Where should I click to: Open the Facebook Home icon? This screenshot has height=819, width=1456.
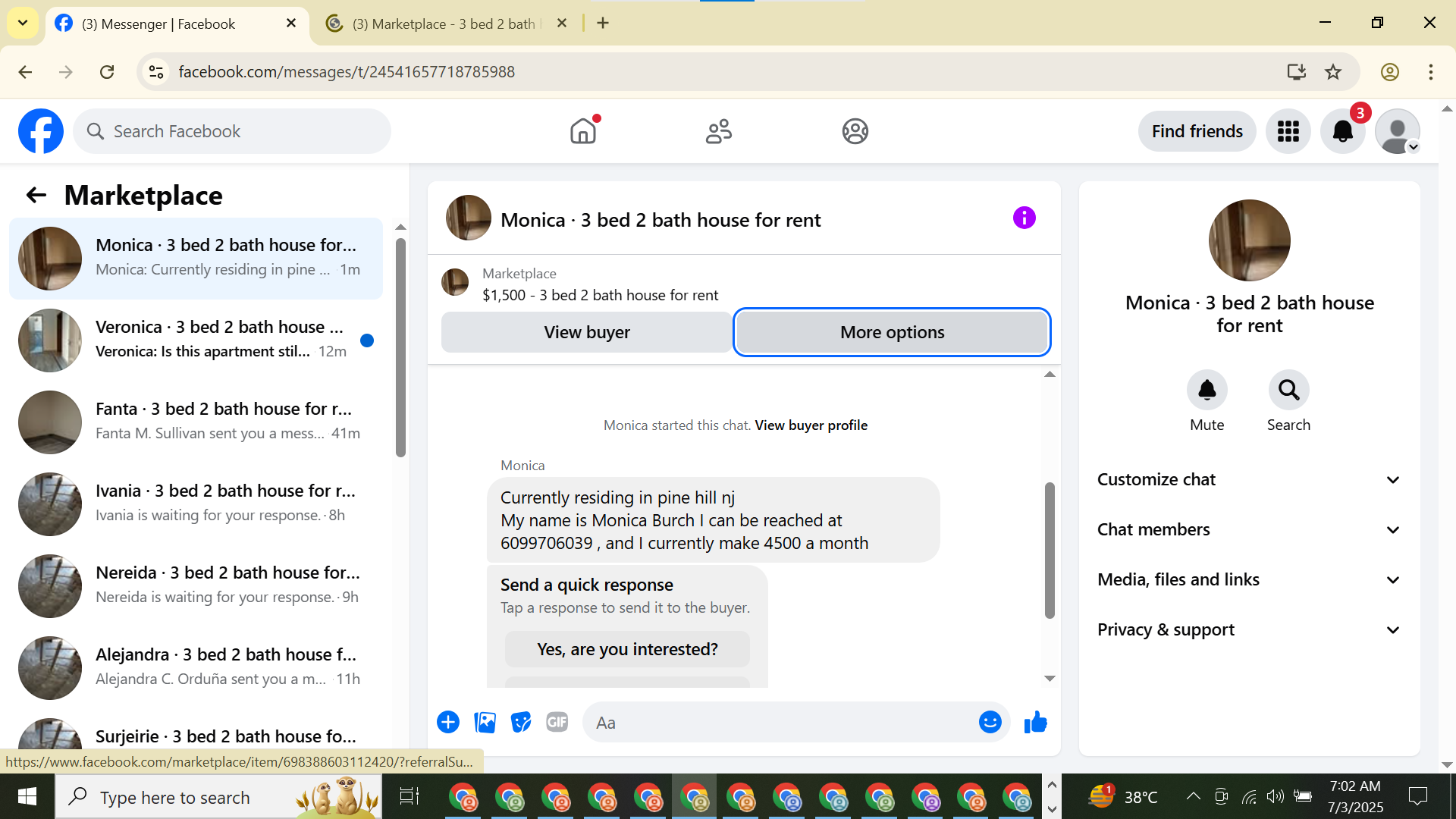pos(582,131)
